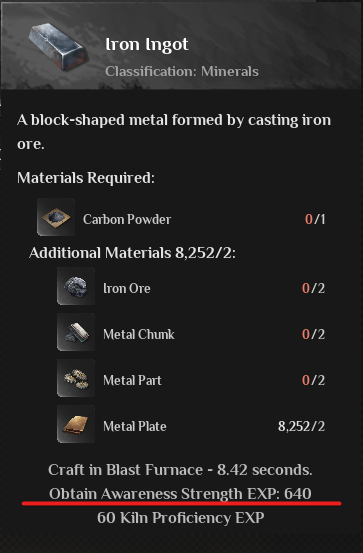Click the Iron Ingot item icon
Image resolution: width=363 pixels, height=553 pixels.
tap(58, 46)
